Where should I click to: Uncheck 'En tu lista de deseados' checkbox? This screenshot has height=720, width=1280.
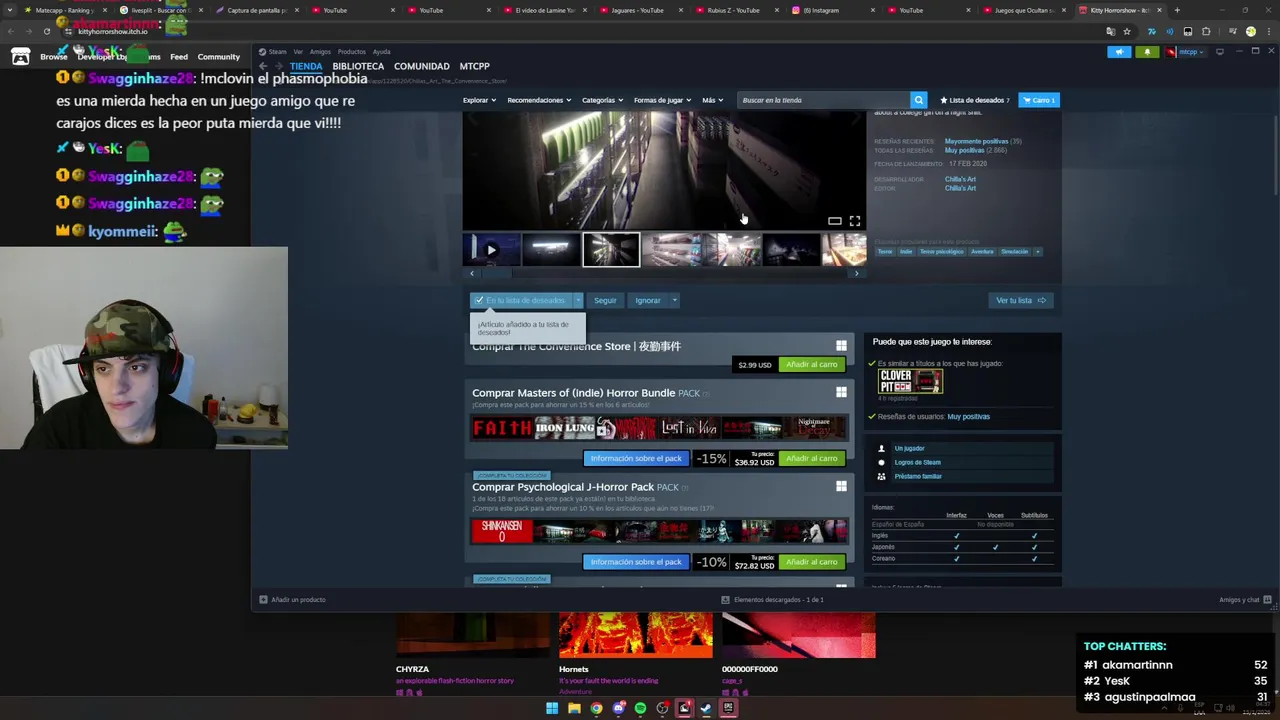coord(479,300)
